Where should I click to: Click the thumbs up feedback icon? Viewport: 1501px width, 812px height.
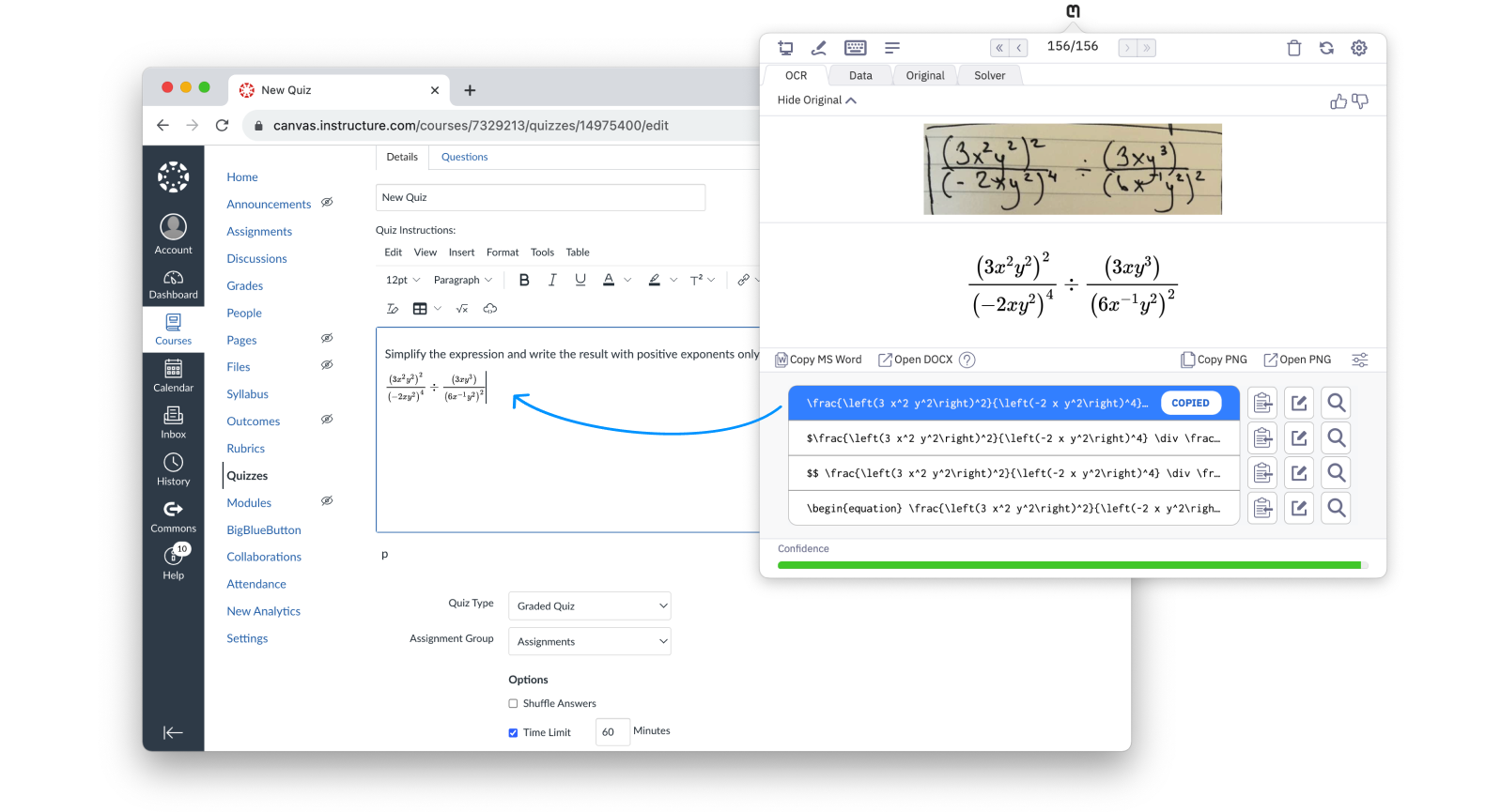pos(1339,101)
